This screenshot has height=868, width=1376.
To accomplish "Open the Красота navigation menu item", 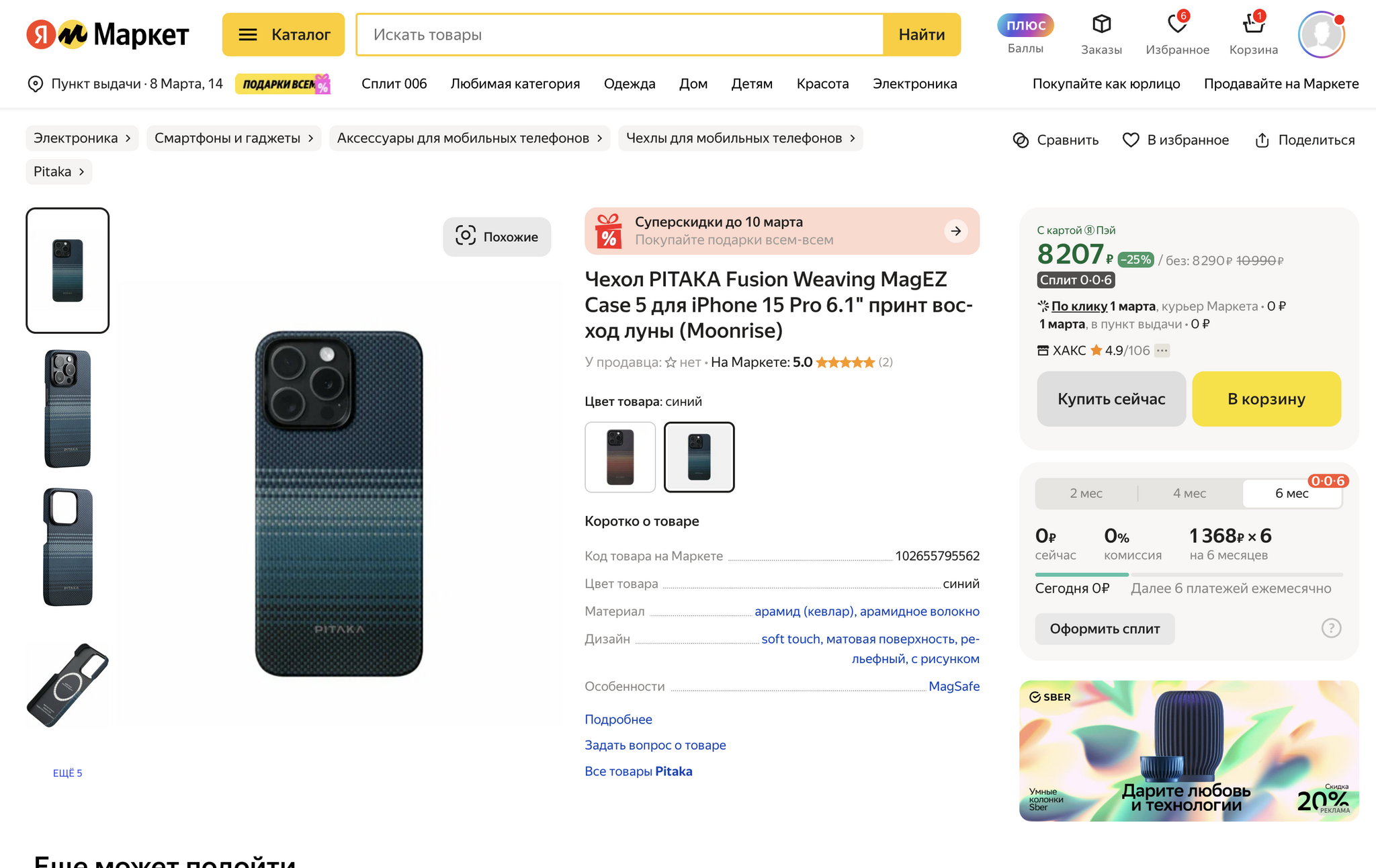I will pyautogui.click(x=822, y=83).
